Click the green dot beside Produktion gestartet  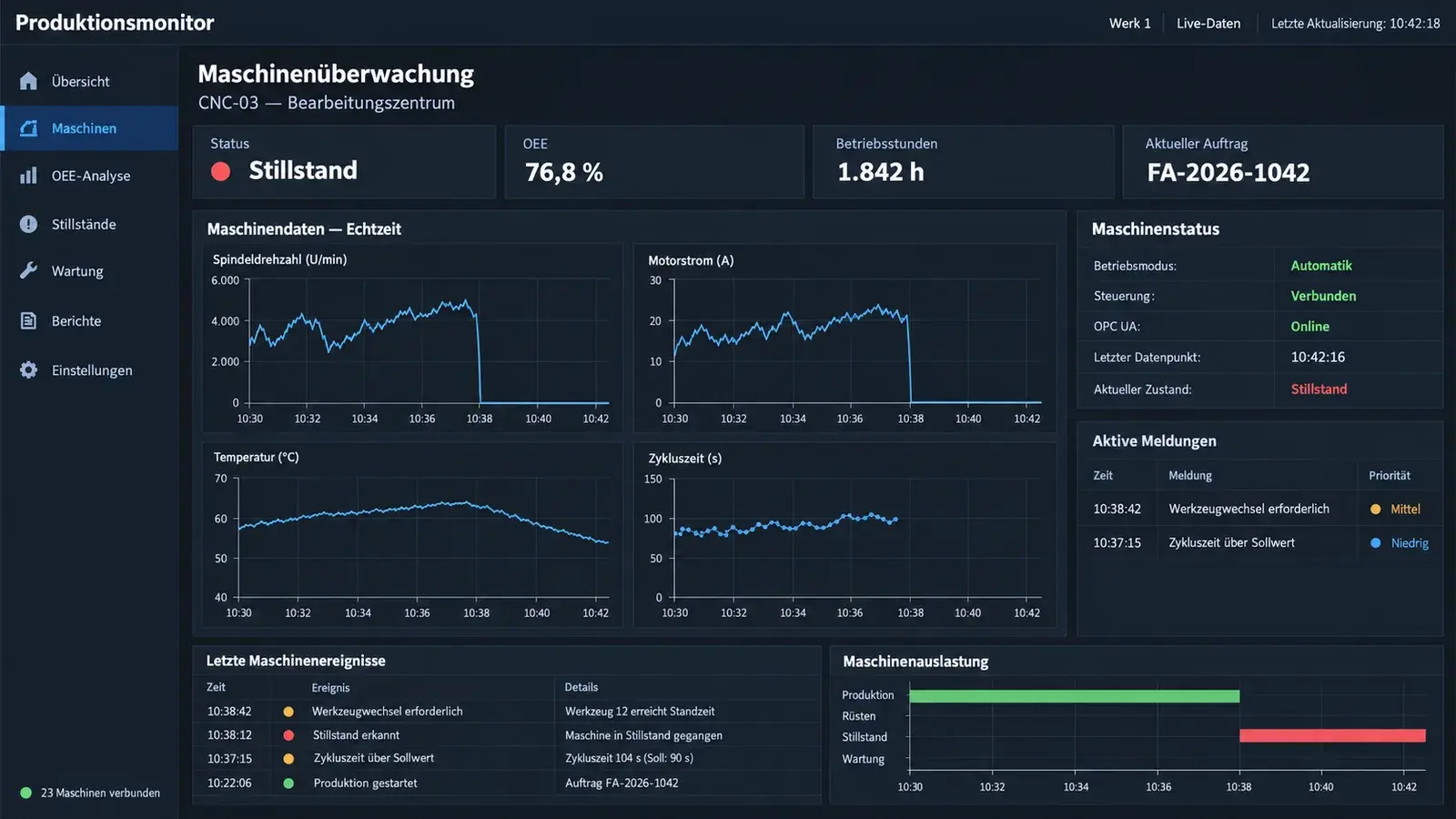click(288, 783)
